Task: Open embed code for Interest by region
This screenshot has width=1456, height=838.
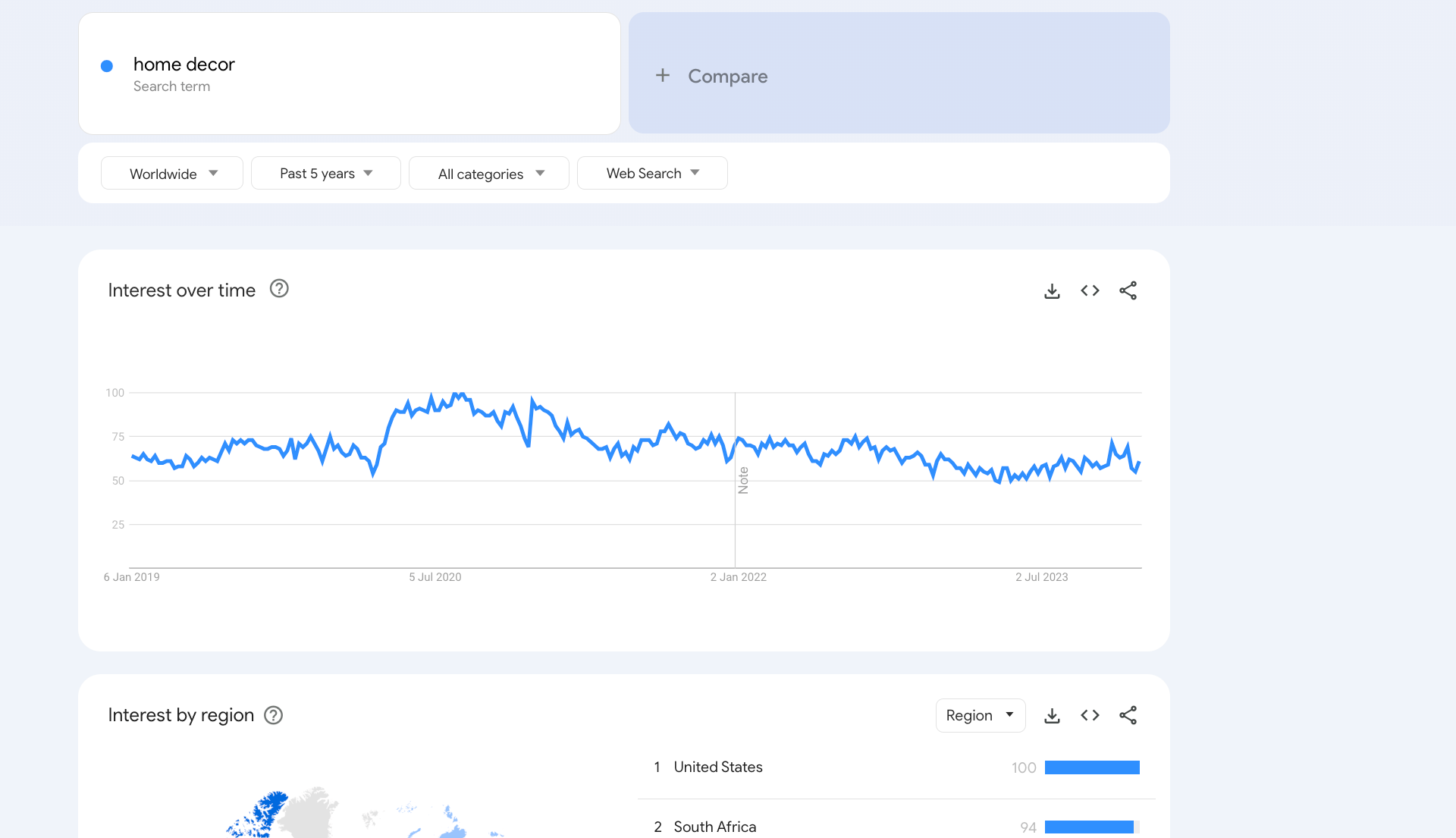Action: (x=1090, y=716)
